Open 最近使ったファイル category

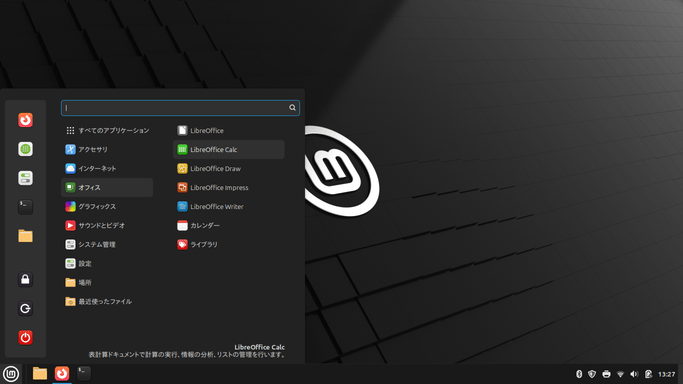(107, 301)
